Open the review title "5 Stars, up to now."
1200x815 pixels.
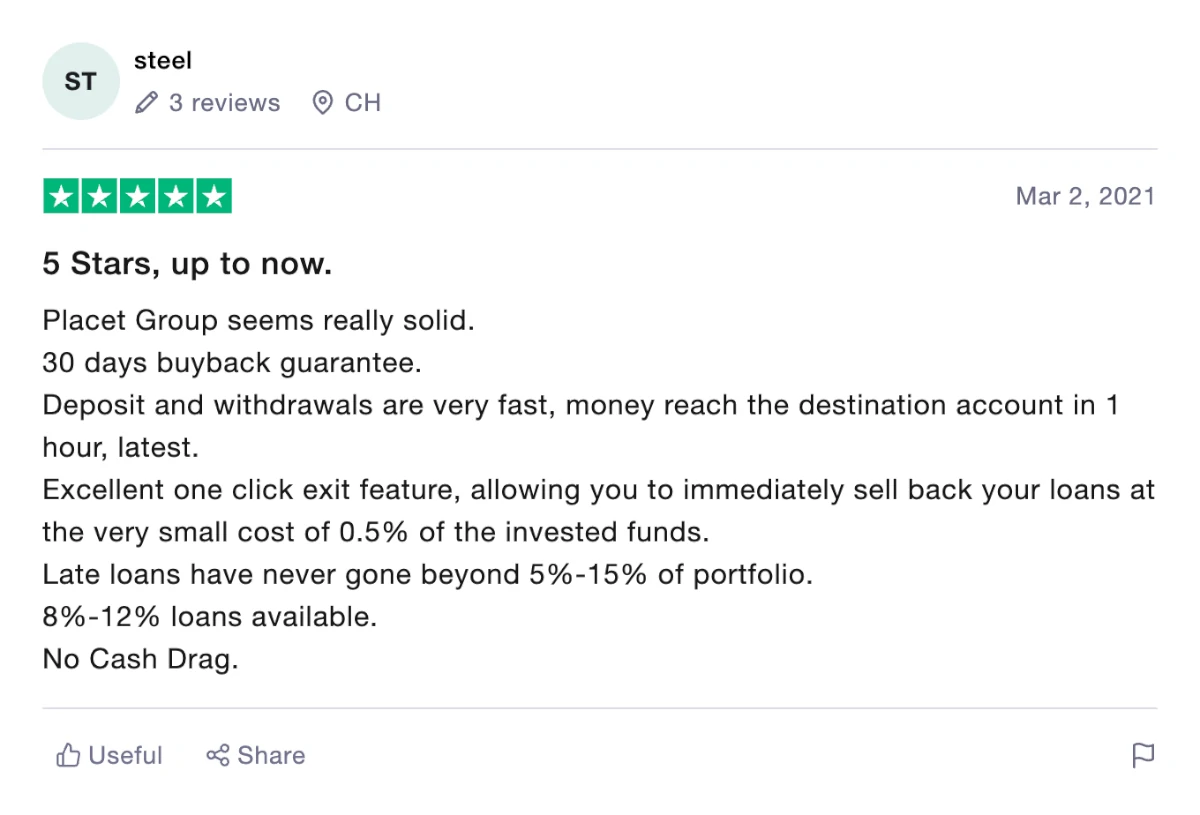pyautogui.click(x=187, y=264)
